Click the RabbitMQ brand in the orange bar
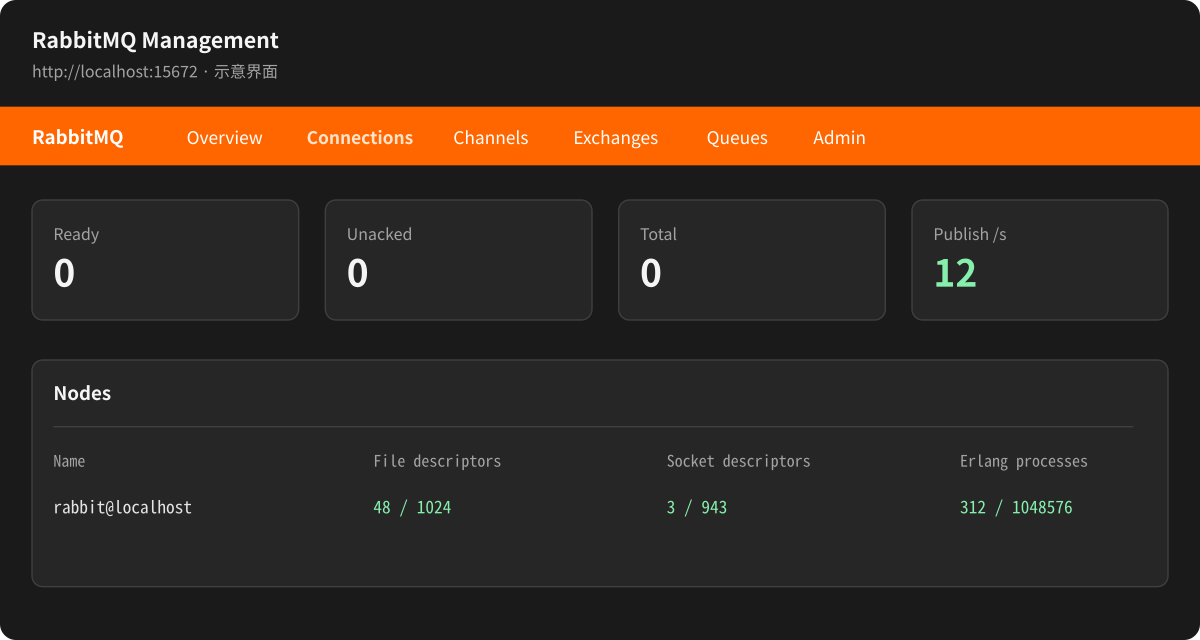This screenshot has height=640, width=1200. click(x=78, y=138)
